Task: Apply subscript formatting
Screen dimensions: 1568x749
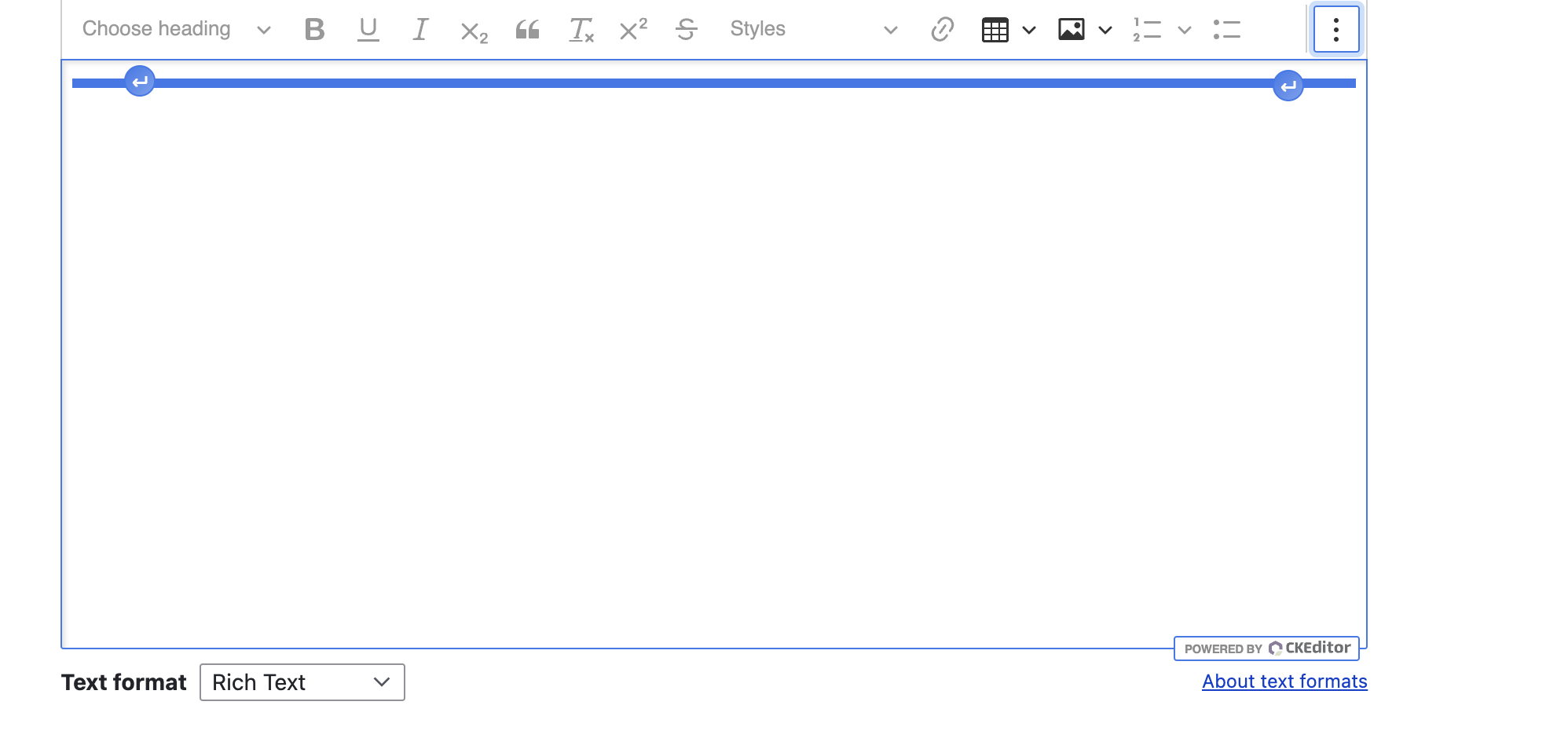Action: click(x=474, y=31)
